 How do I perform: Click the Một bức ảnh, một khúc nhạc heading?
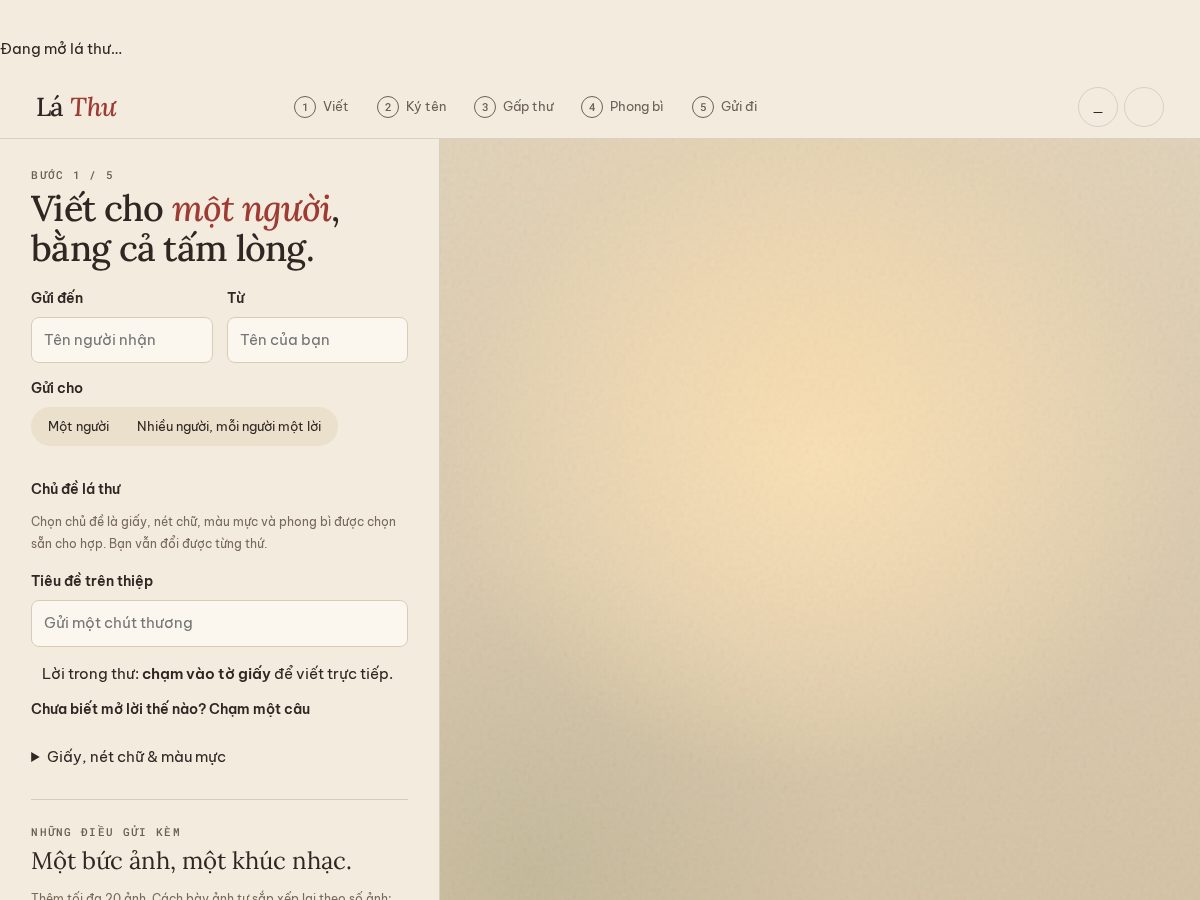click(191, 861)
